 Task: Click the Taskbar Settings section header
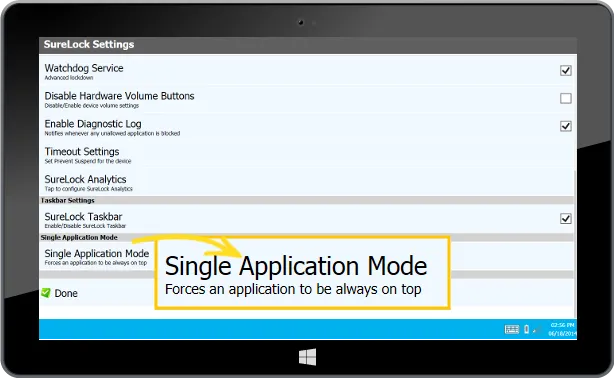tap(306, 200)
